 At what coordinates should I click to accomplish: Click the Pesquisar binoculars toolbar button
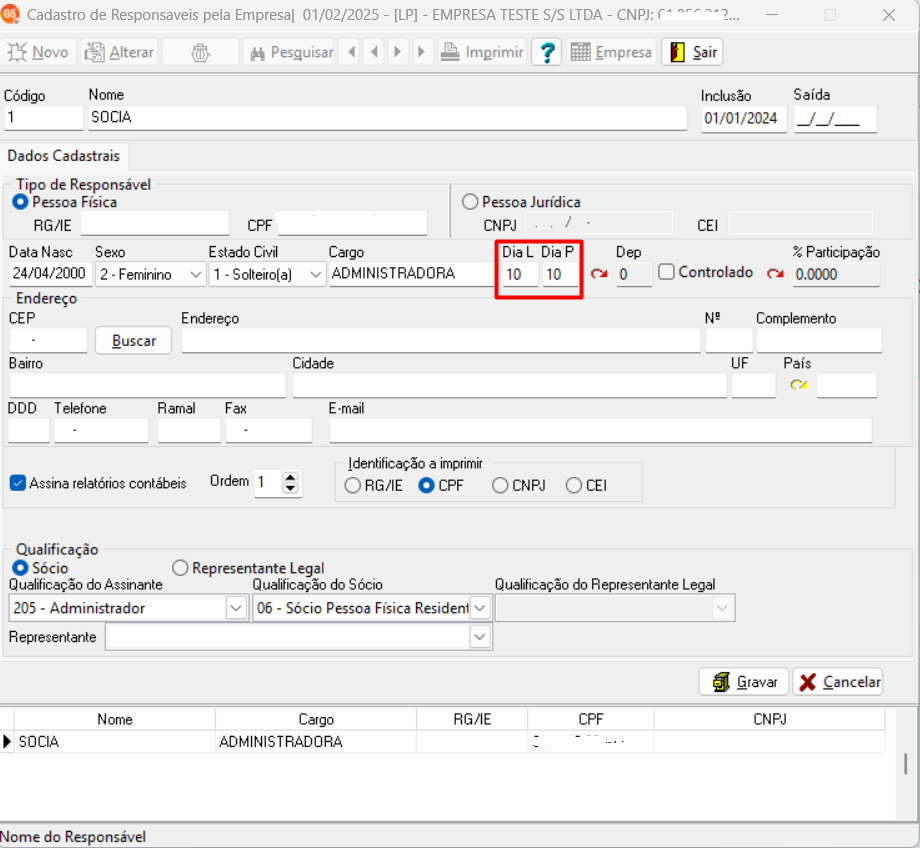tap(290, 52)
